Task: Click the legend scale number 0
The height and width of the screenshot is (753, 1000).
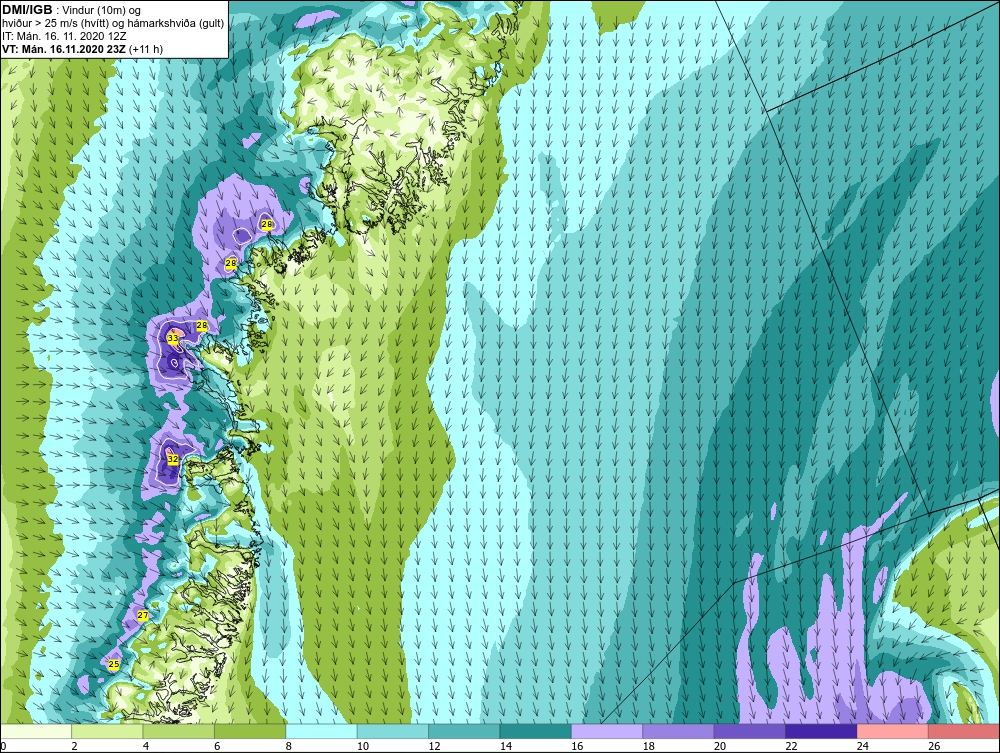Action: click(3, 746)
